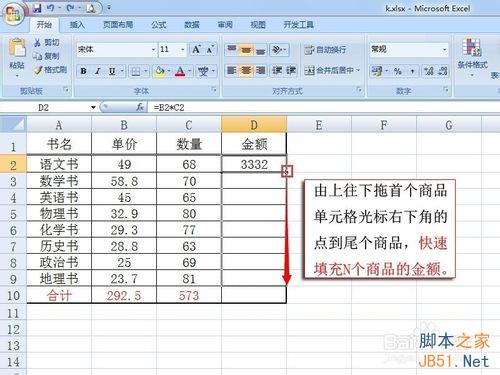Screen dimensions: 500x375
Task: Undo the last action
Action: click(50, 8)
